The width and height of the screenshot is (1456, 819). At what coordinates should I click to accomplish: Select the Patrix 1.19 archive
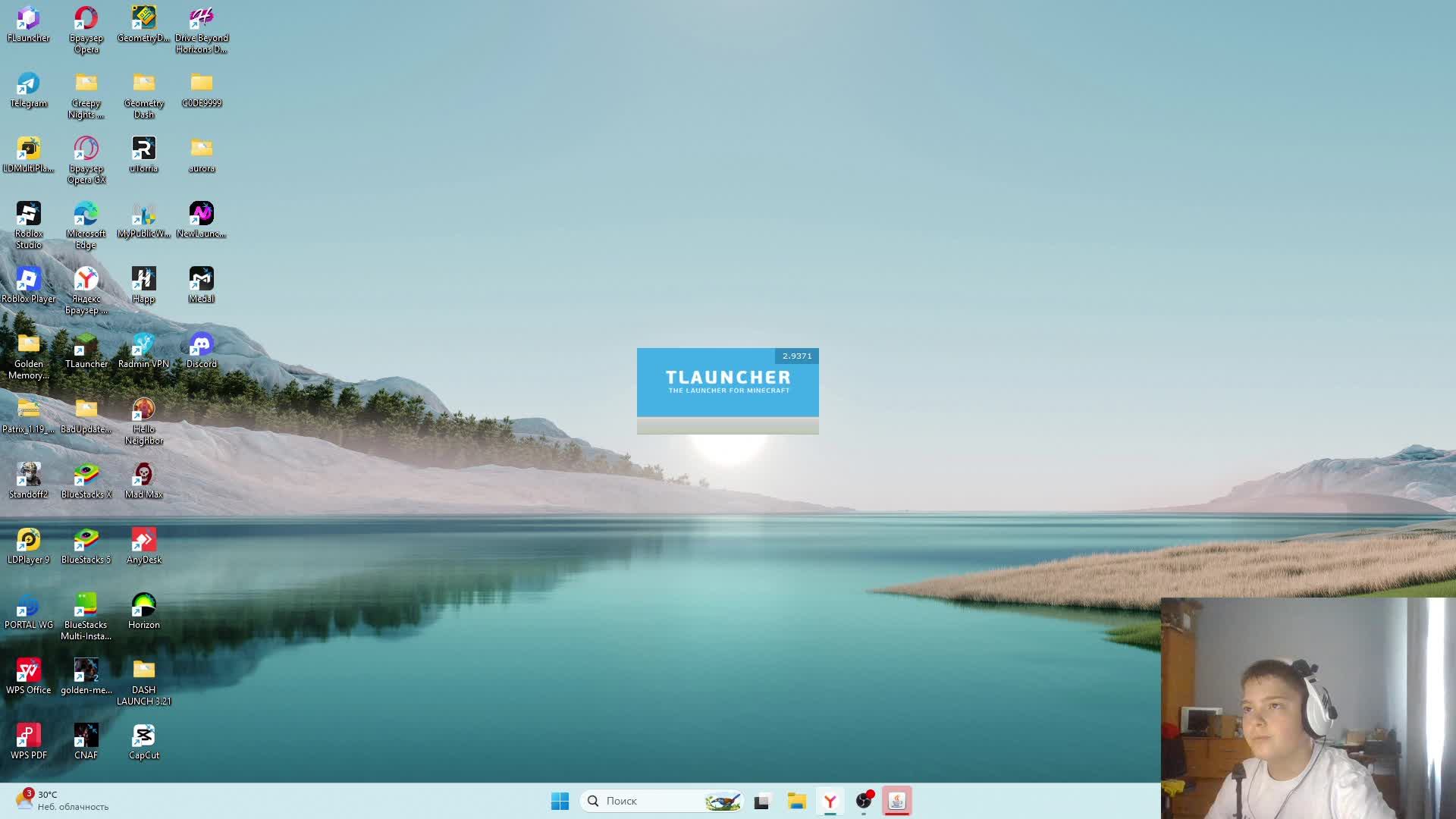point(28,416)
